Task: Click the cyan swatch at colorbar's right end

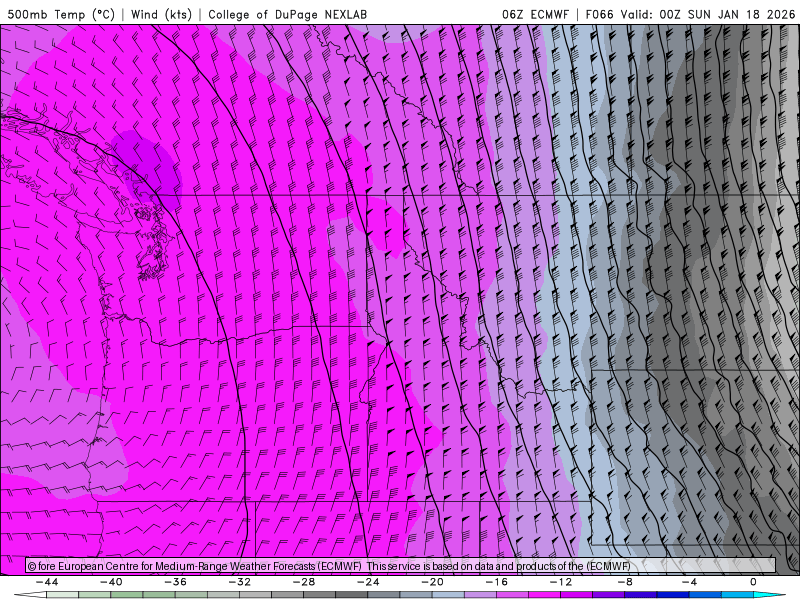Action: 765,595
